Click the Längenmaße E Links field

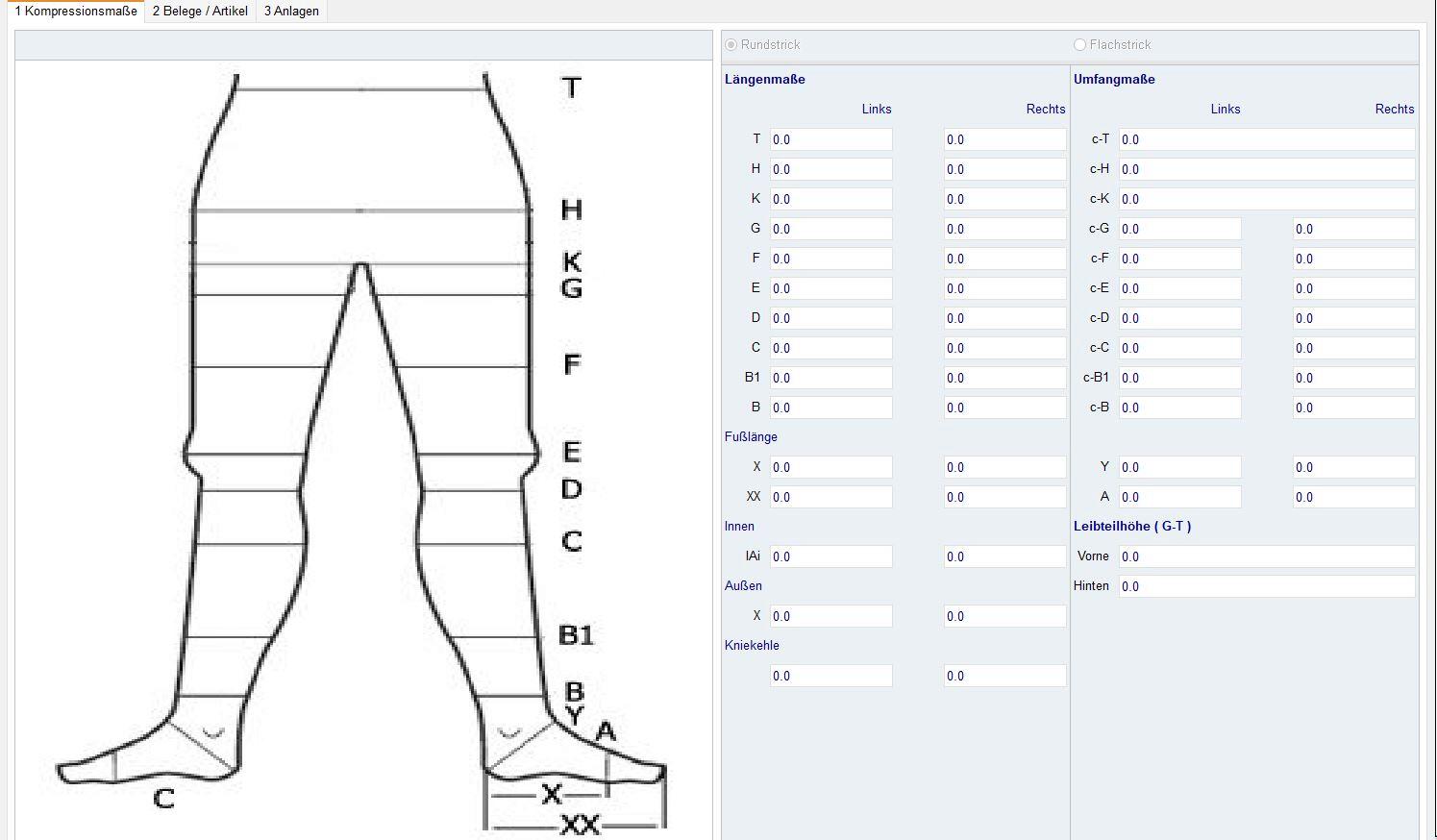pos(830,289)
